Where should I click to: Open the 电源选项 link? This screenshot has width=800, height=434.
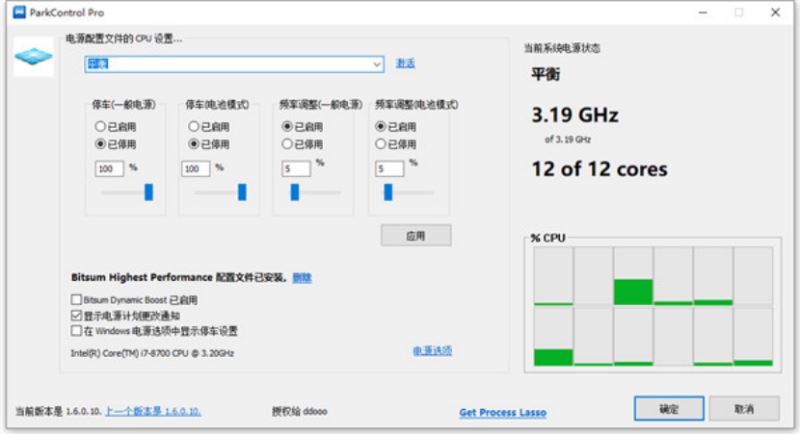433,351
